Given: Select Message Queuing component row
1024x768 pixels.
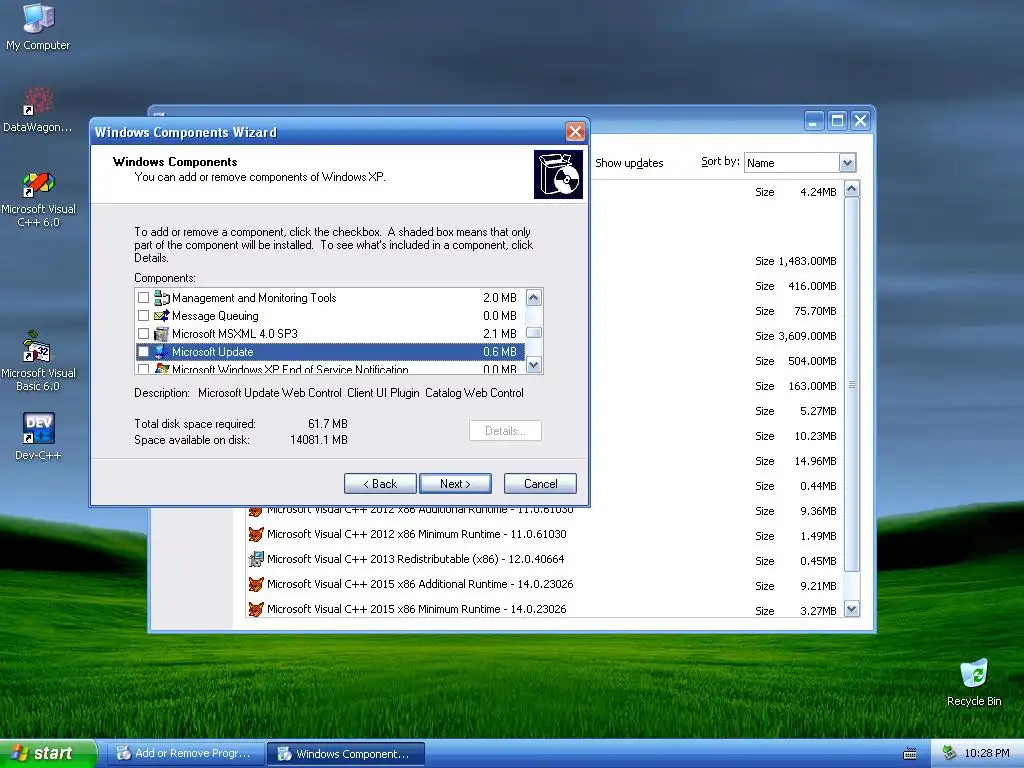Looking at the screenshot, I should 330,316.
